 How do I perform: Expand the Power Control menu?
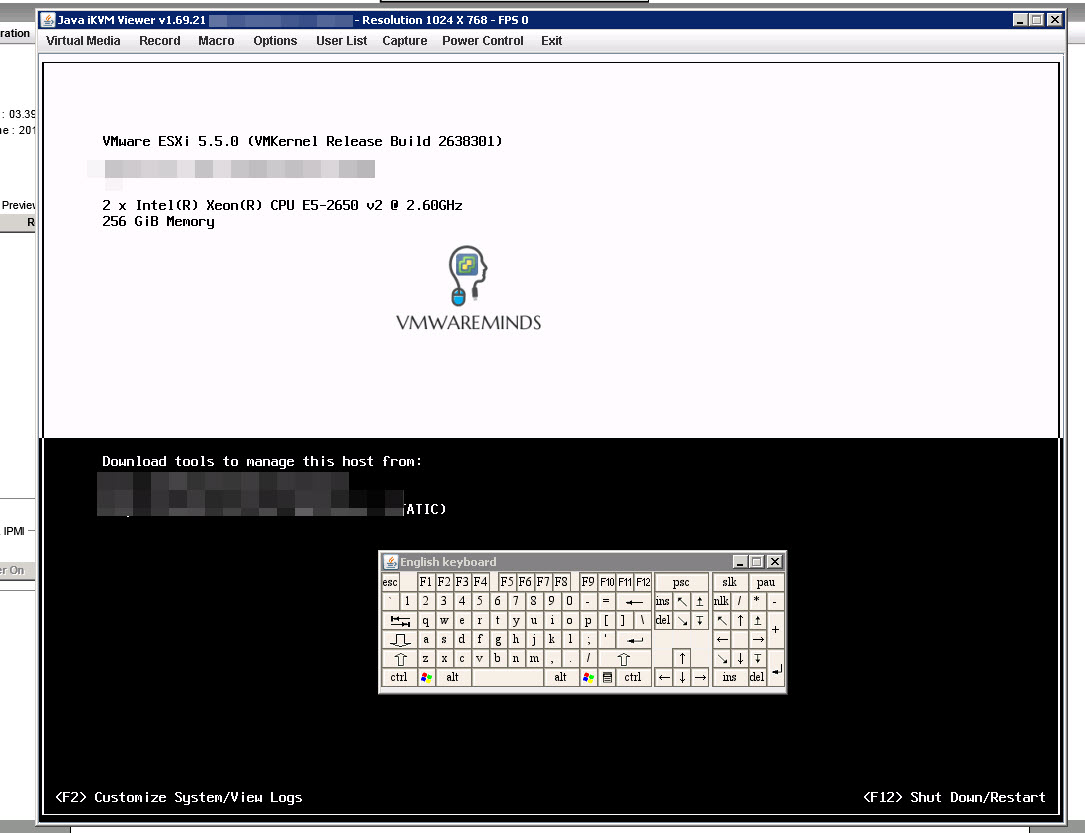[482, 41]
